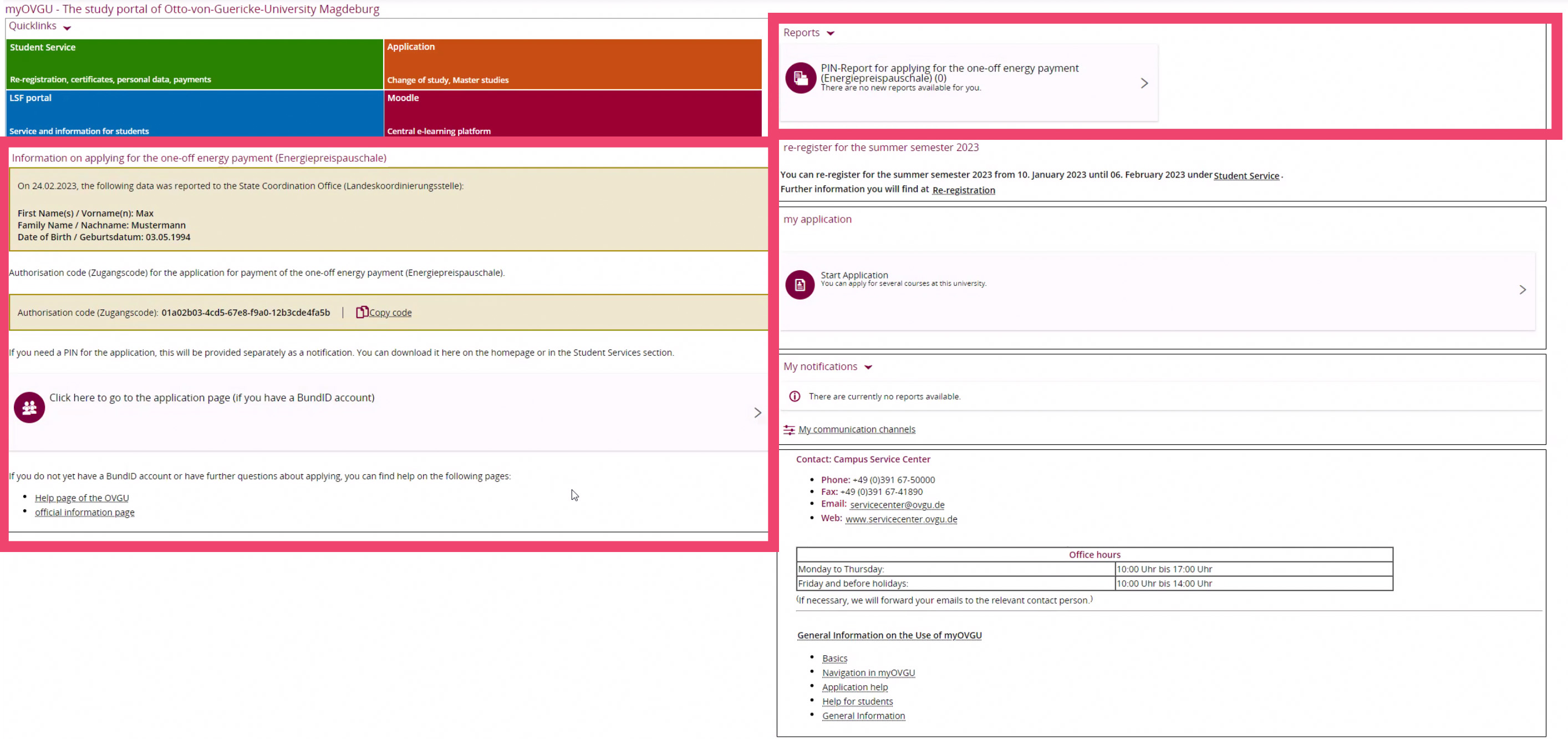
Task: Open My communication channels link
Action: point(857,429)
